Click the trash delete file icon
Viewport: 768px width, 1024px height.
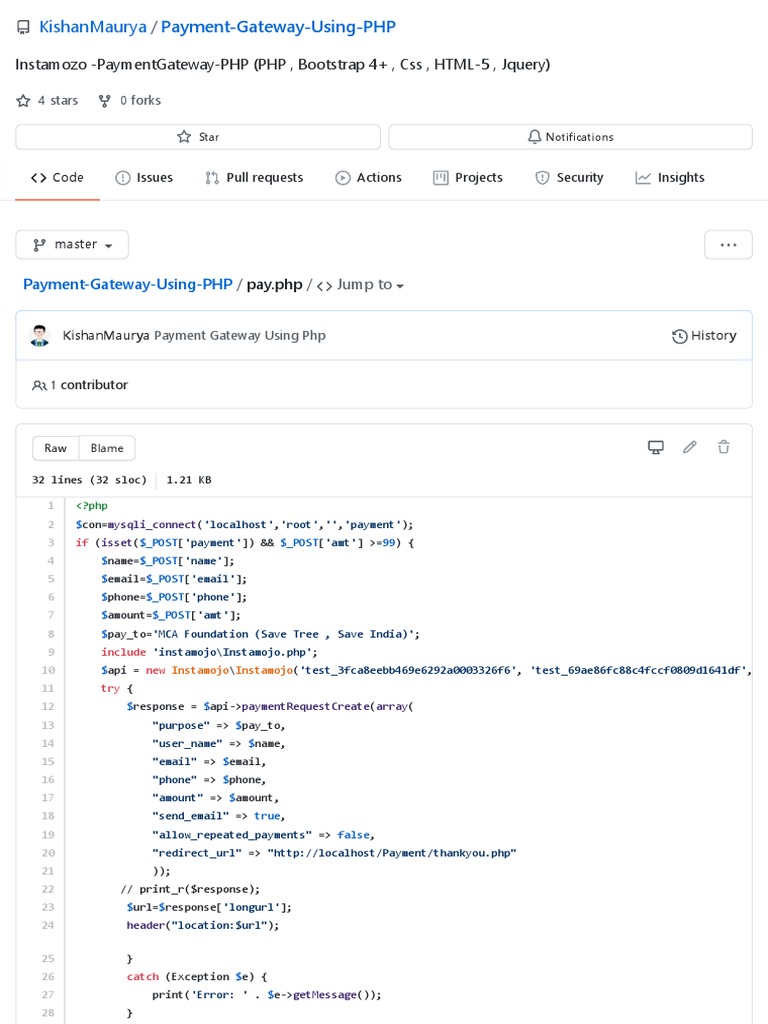[724, 447]
